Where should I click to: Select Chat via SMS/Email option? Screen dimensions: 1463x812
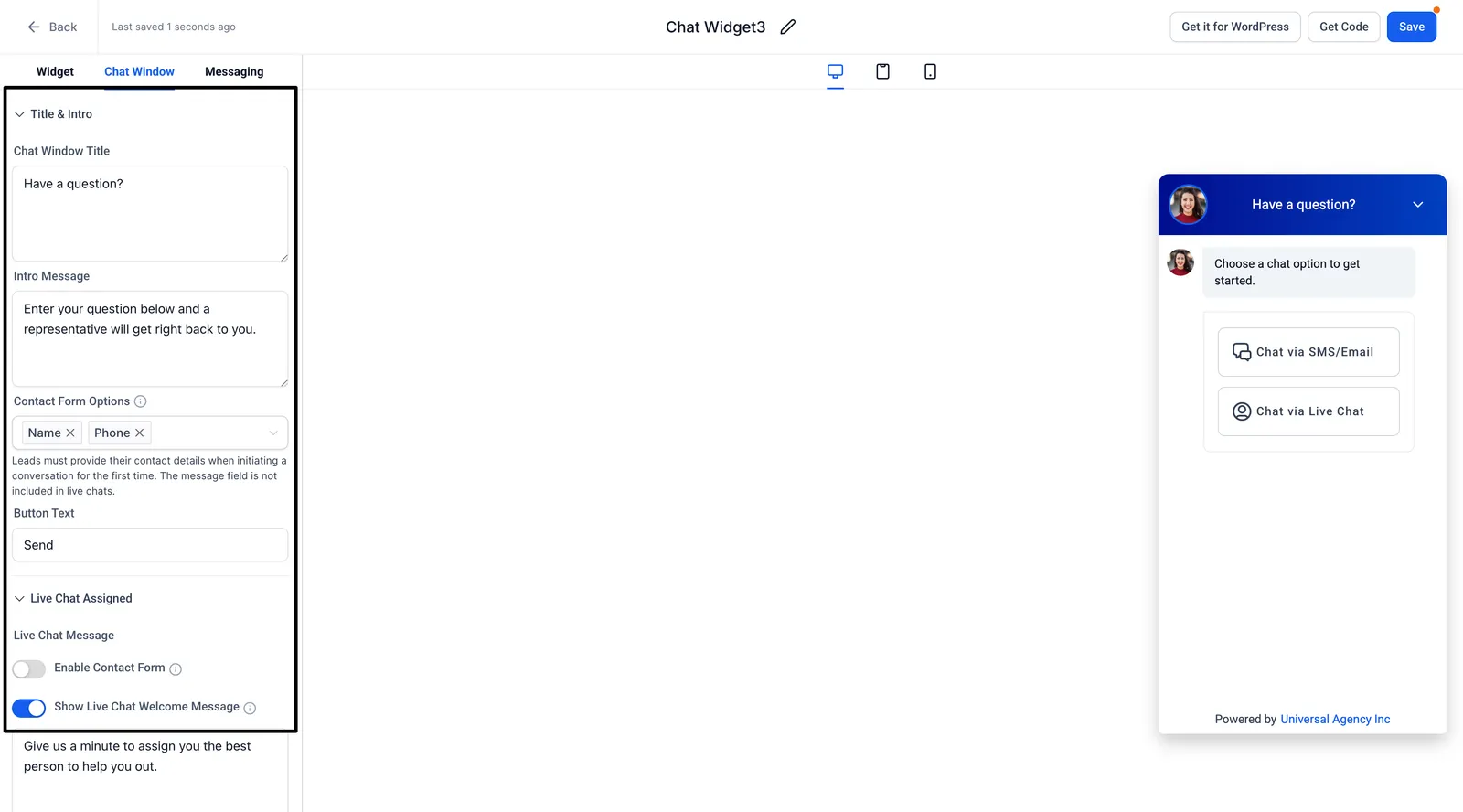click(1308, 352)
